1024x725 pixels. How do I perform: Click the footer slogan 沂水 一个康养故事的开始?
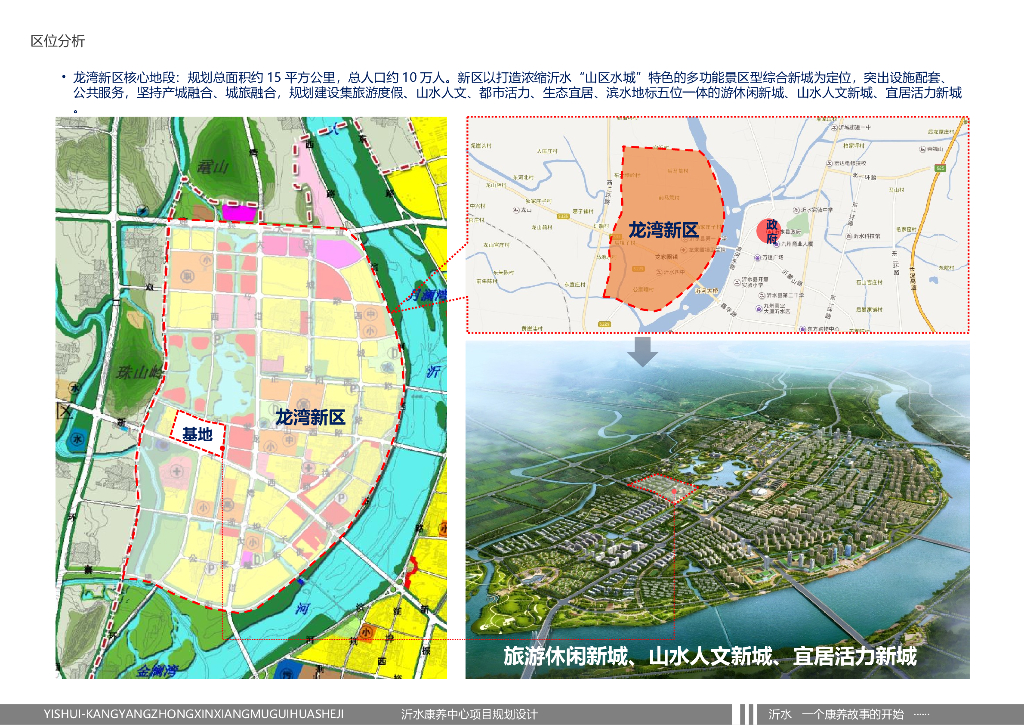[x=836, y=714]
